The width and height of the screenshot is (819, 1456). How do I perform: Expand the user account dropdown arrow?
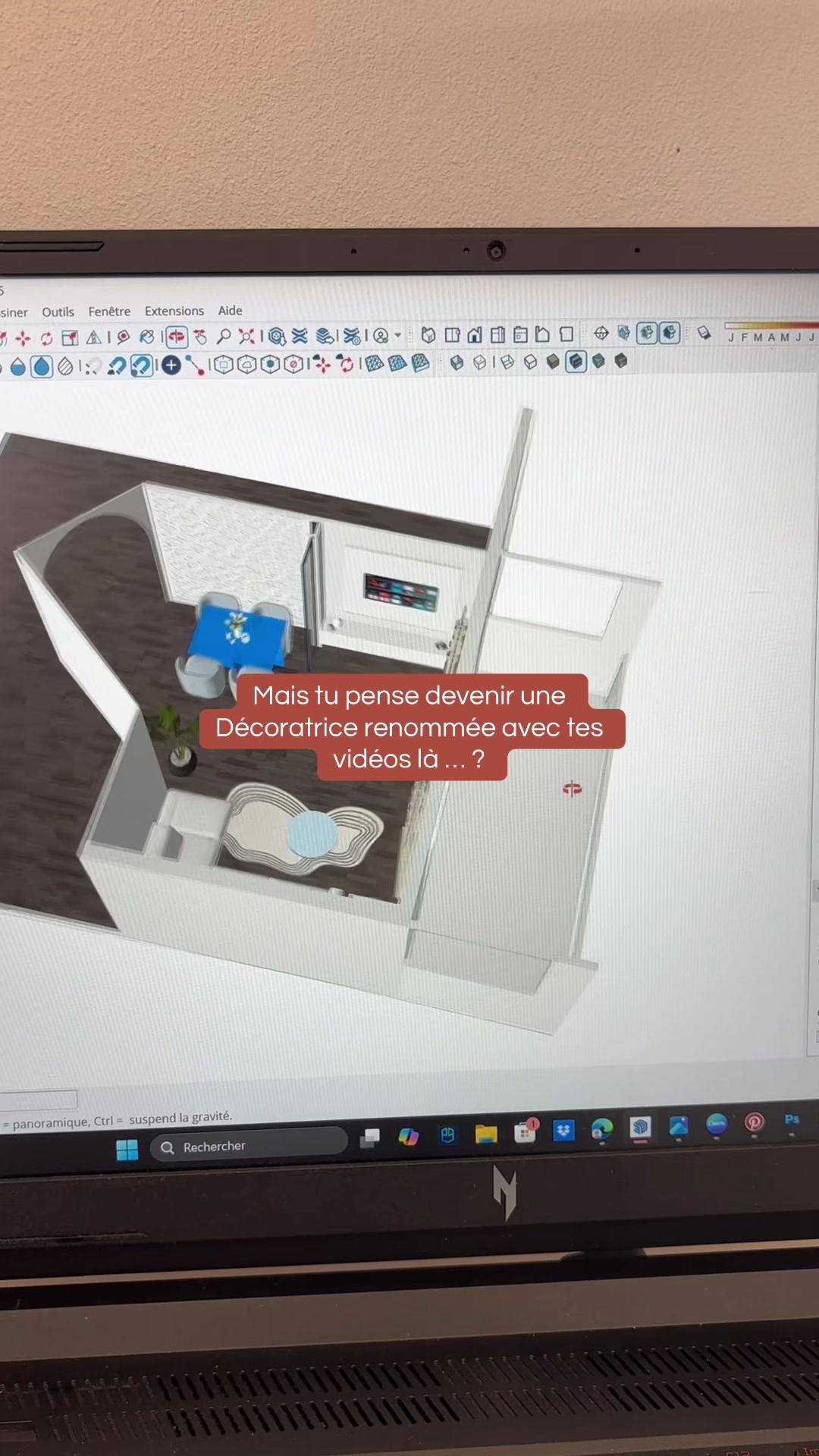tap(398, 334)
